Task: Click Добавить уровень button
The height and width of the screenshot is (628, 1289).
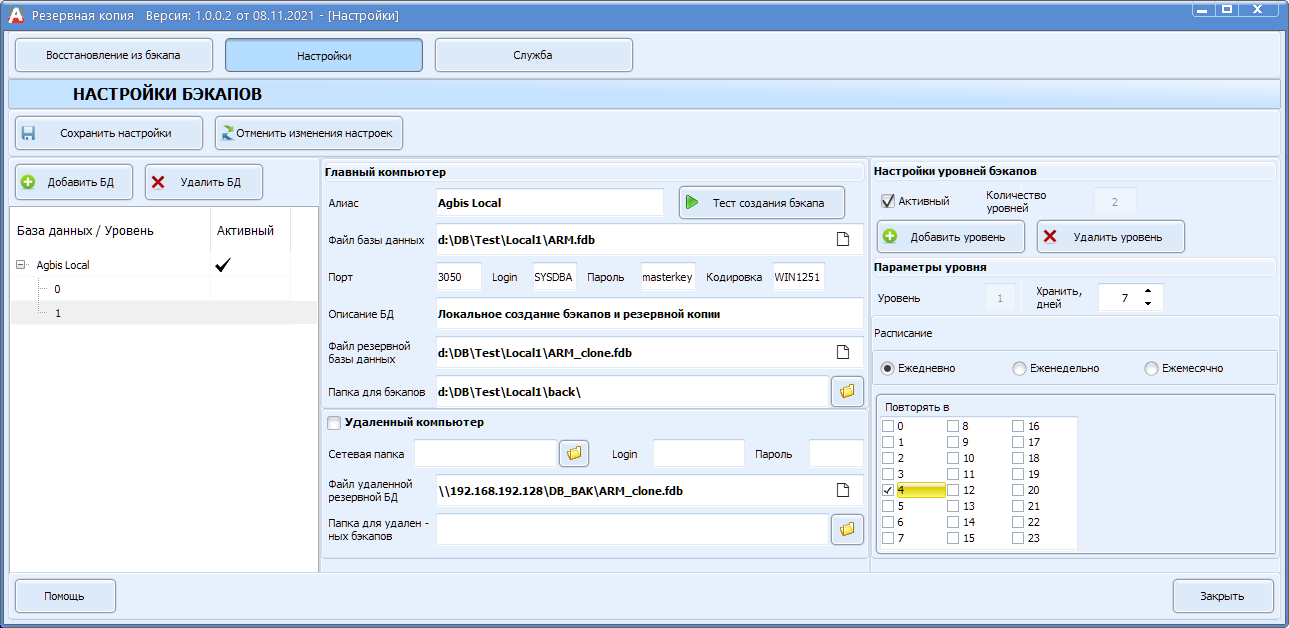Action: coord(951,237)
